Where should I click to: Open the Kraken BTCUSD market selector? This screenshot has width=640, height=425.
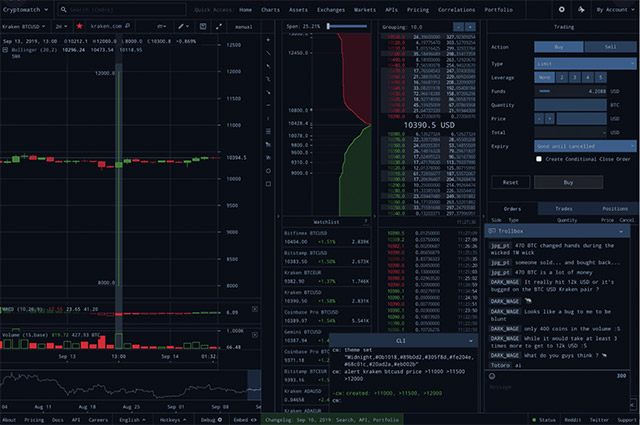click(x=24, y=27)
